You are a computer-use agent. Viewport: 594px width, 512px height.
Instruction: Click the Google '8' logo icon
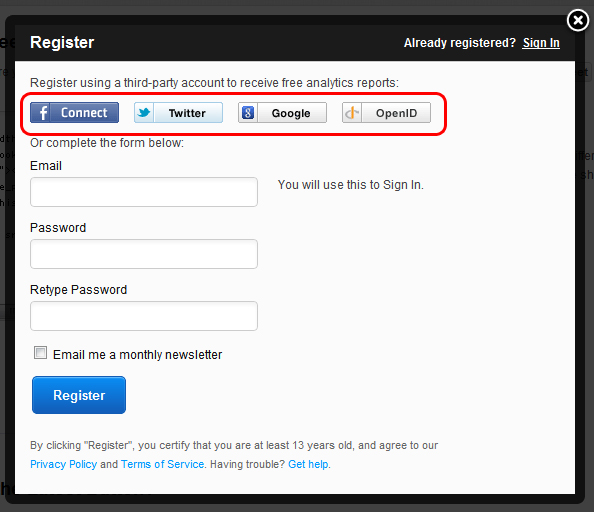click(248, 112)
